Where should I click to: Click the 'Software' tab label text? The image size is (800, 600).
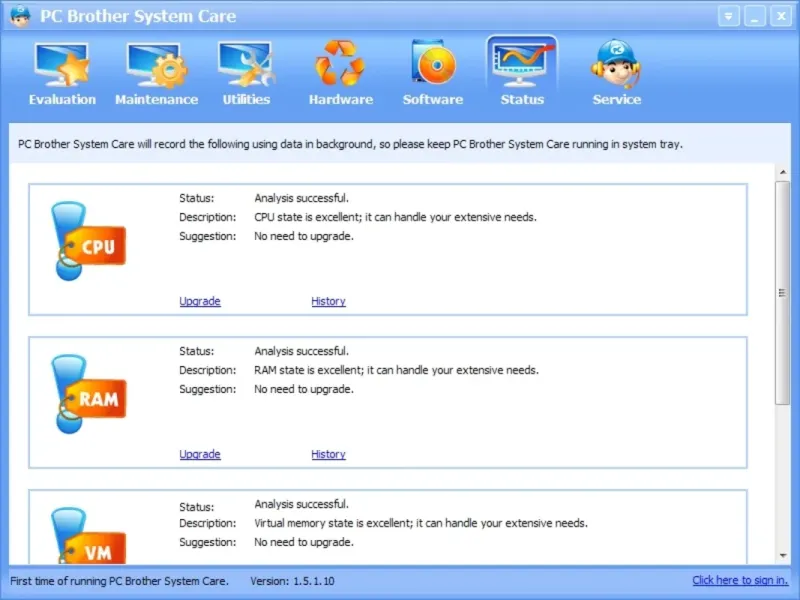[x=433, y=99]
